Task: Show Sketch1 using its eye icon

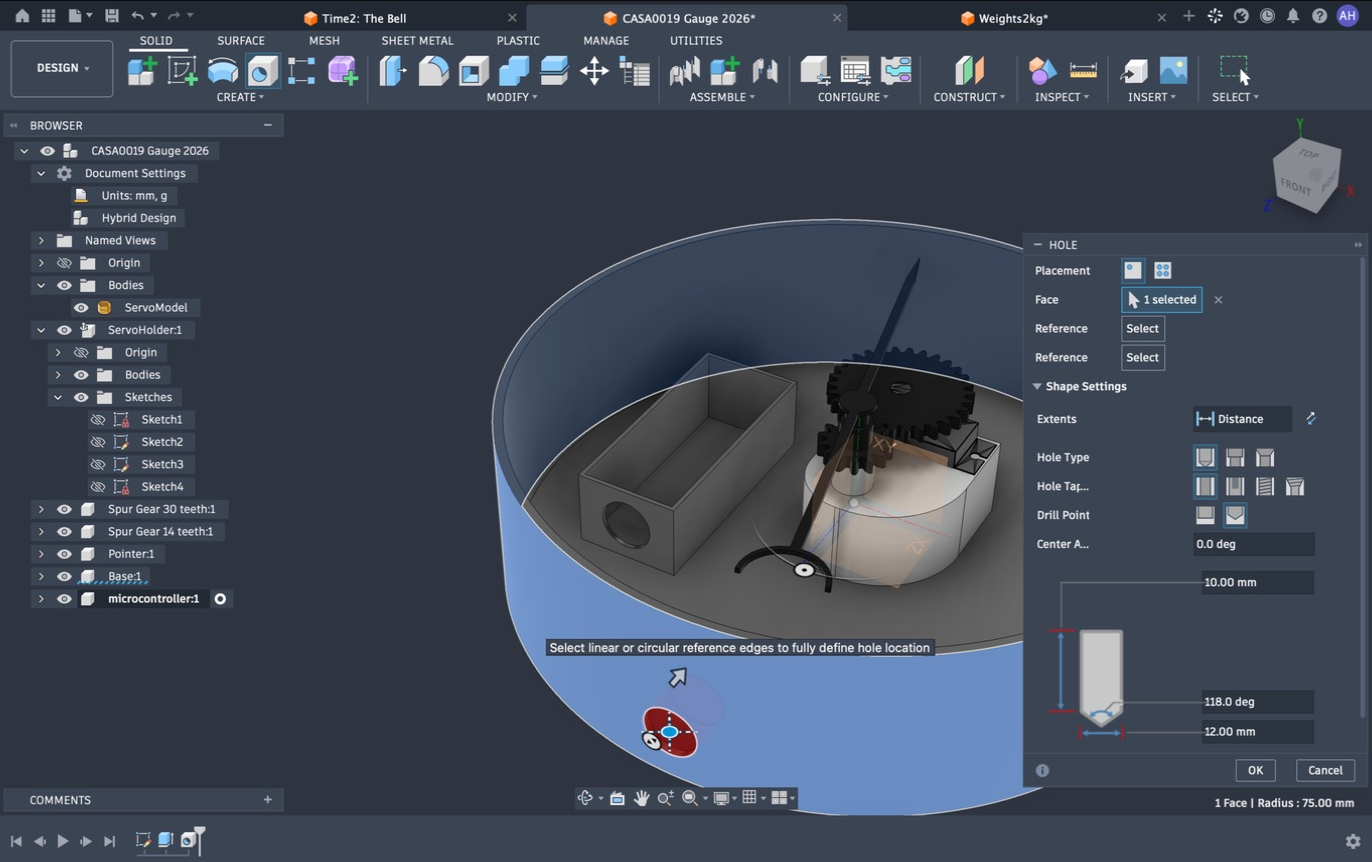Action: tap(98, 419)
